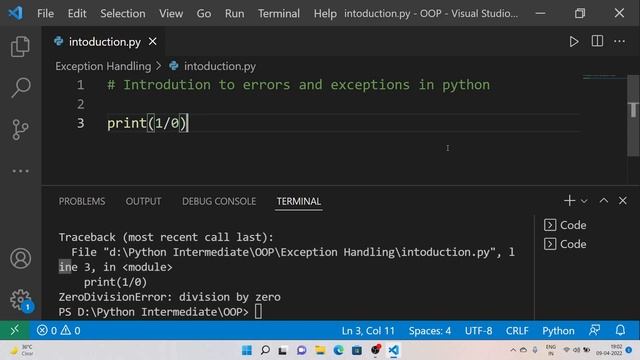Open File Explorer from taskbar
Viewport: 640px width, 360px height.
320,350
